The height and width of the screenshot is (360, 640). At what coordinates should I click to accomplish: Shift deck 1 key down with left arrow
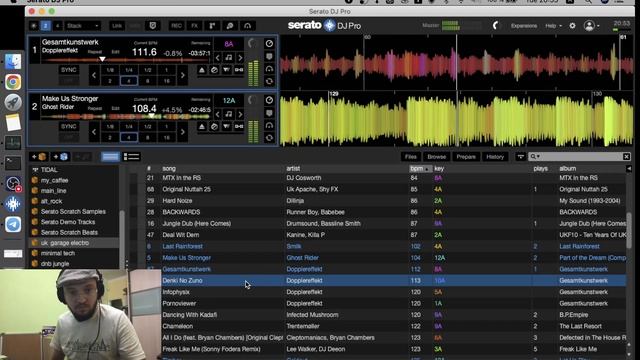coord(218,58)
